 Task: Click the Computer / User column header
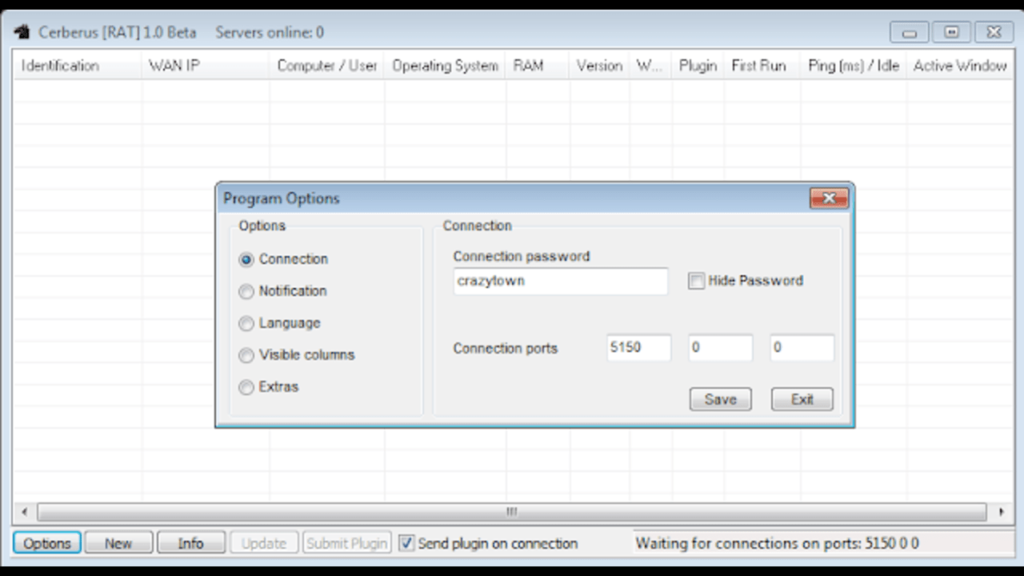(327, 66)
